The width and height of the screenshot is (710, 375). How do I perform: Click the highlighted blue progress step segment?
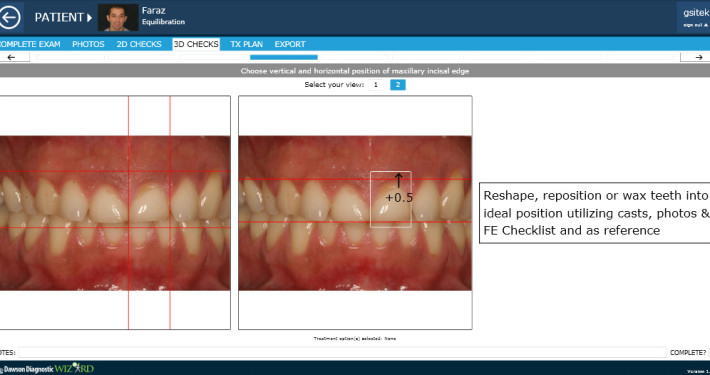283,57
